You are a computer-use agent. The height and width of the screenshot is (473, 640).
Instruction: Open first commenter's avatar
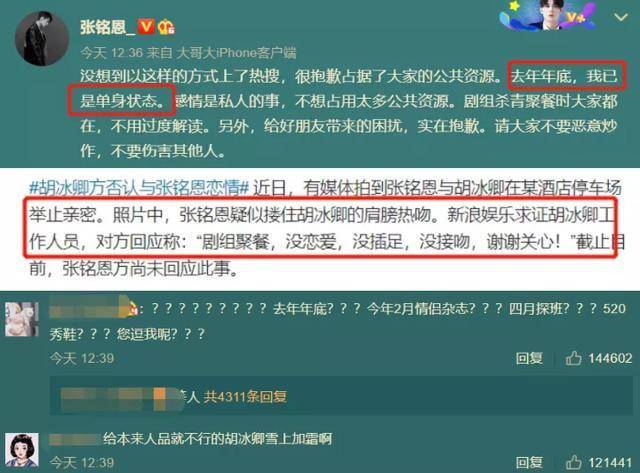coord(22,319)
